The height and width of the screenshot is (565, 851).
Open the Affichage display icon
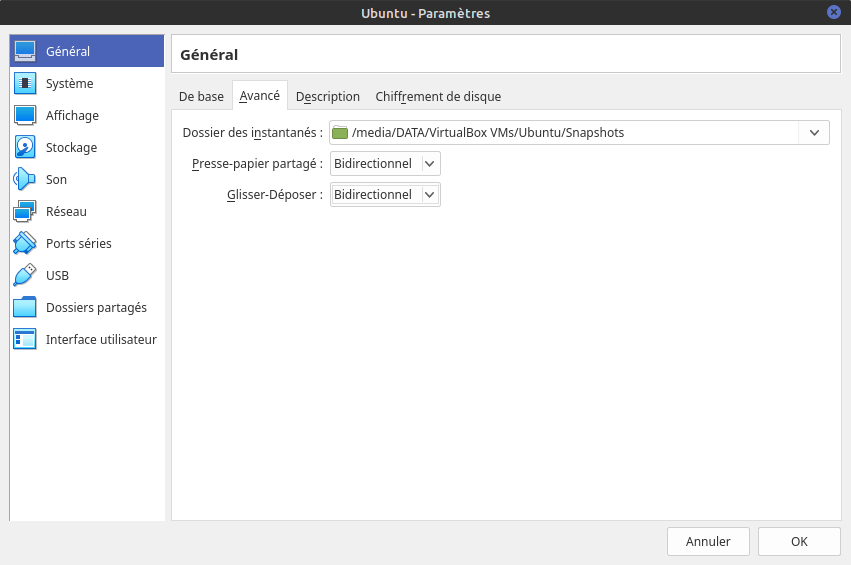coord(25,115)
